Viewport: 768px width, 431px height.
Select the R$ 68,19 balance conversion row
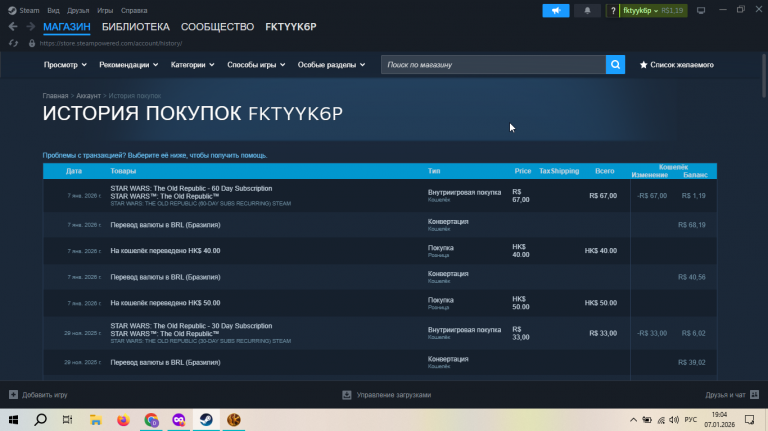click(x=380, y=225)
